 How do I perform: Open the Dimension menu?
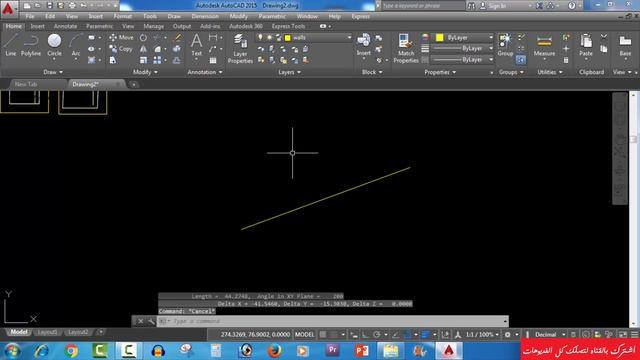point(205,17)
